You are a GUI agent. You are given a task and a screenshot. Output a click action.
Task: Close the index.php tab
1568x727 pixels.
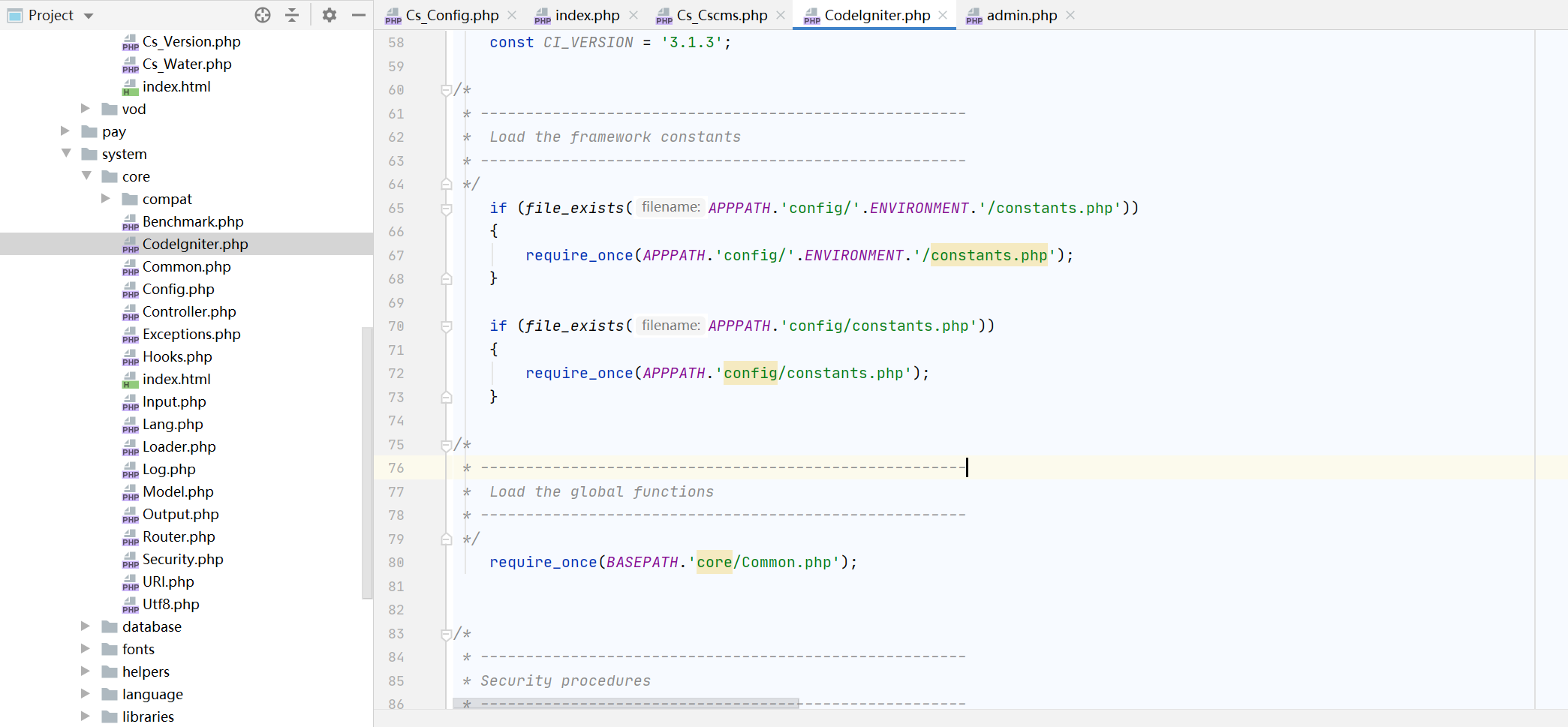click(634, 15)
